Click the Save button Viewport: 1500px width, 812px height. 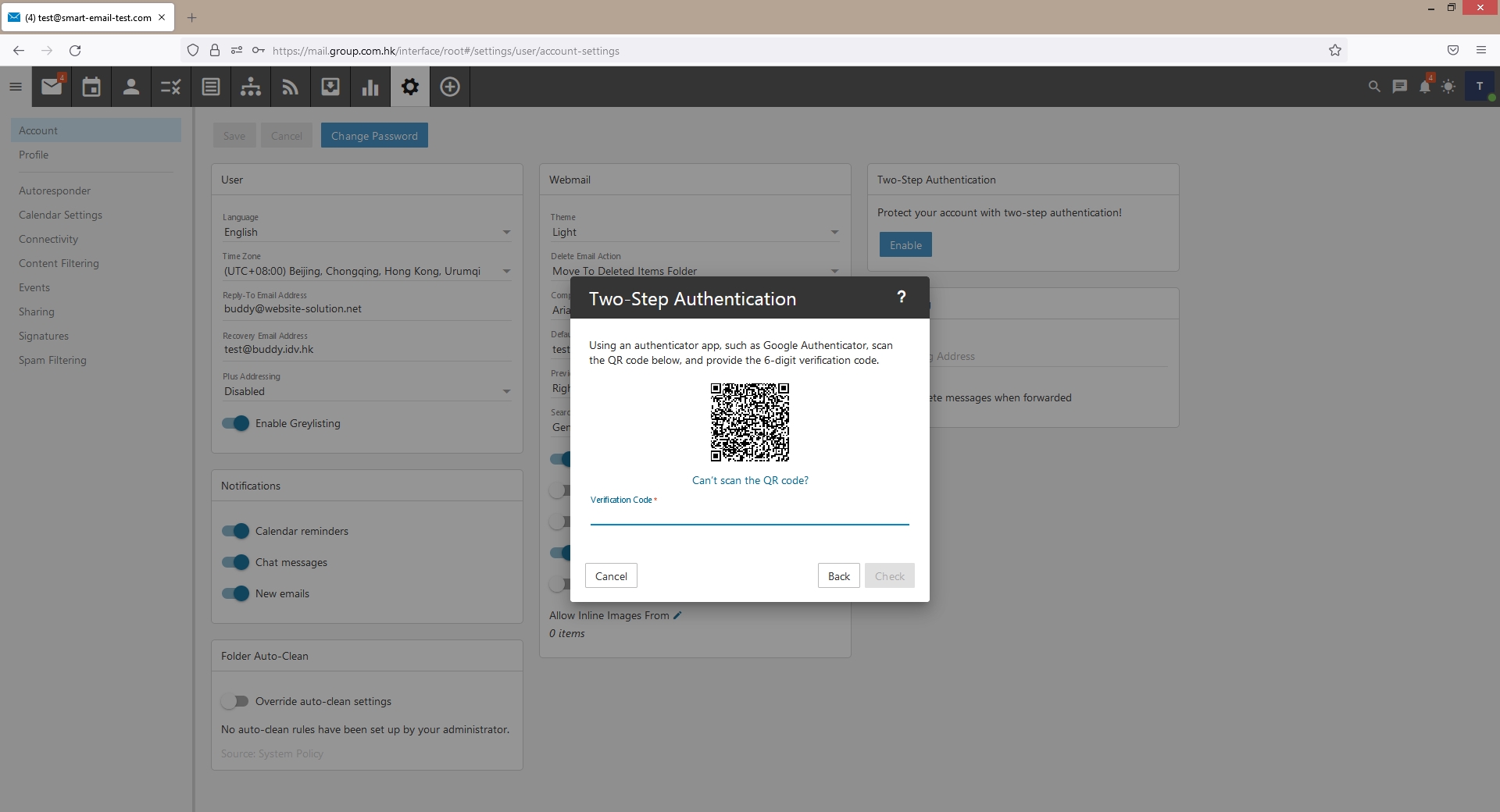tap(234, 135)
